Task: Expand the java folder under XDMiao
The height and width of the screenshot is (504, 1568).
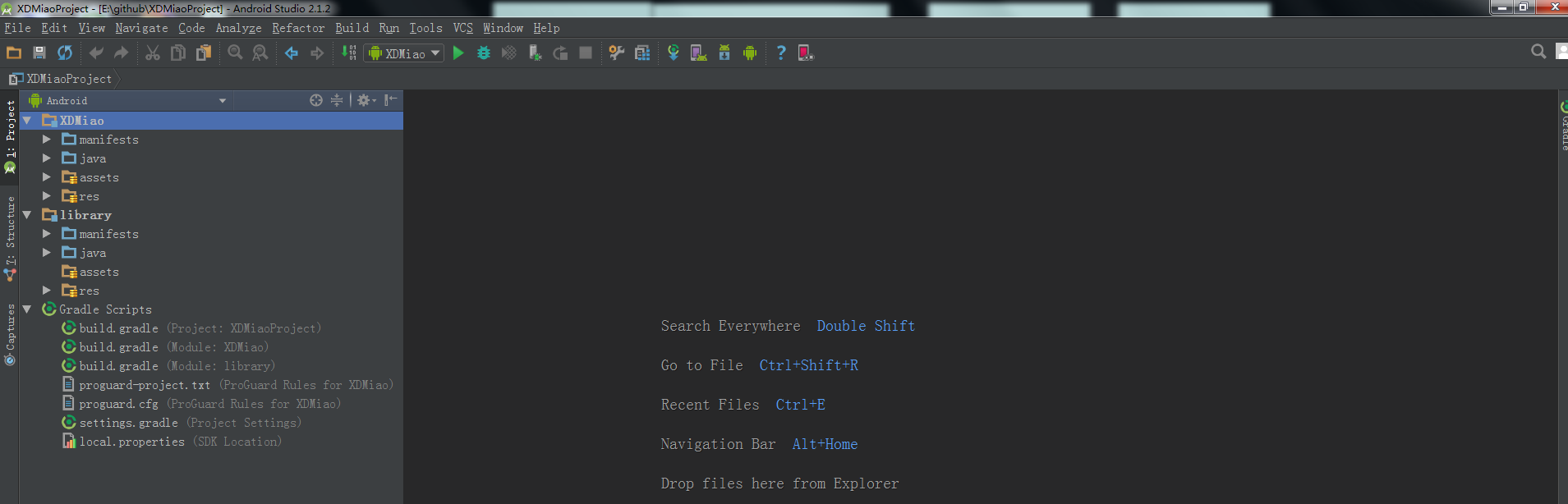Action: [47, 158]
